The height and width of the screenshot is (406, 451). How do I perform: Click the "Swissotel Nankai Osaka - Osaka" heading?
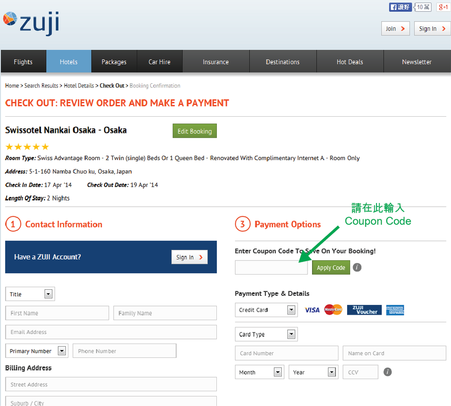(x=66, y=130)
